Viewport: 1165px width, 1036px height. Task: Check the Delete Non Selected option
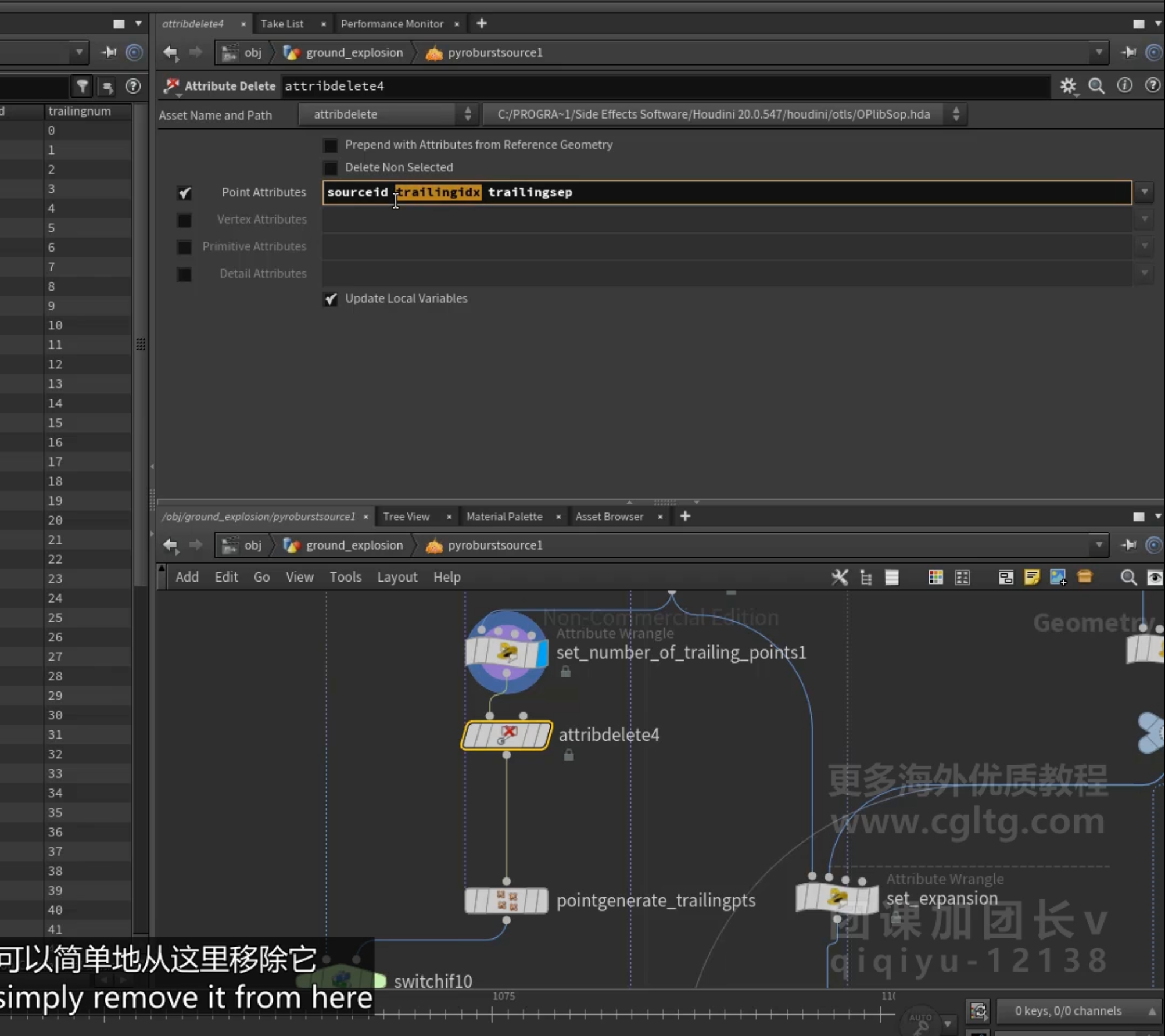click(x=331, y=168)
